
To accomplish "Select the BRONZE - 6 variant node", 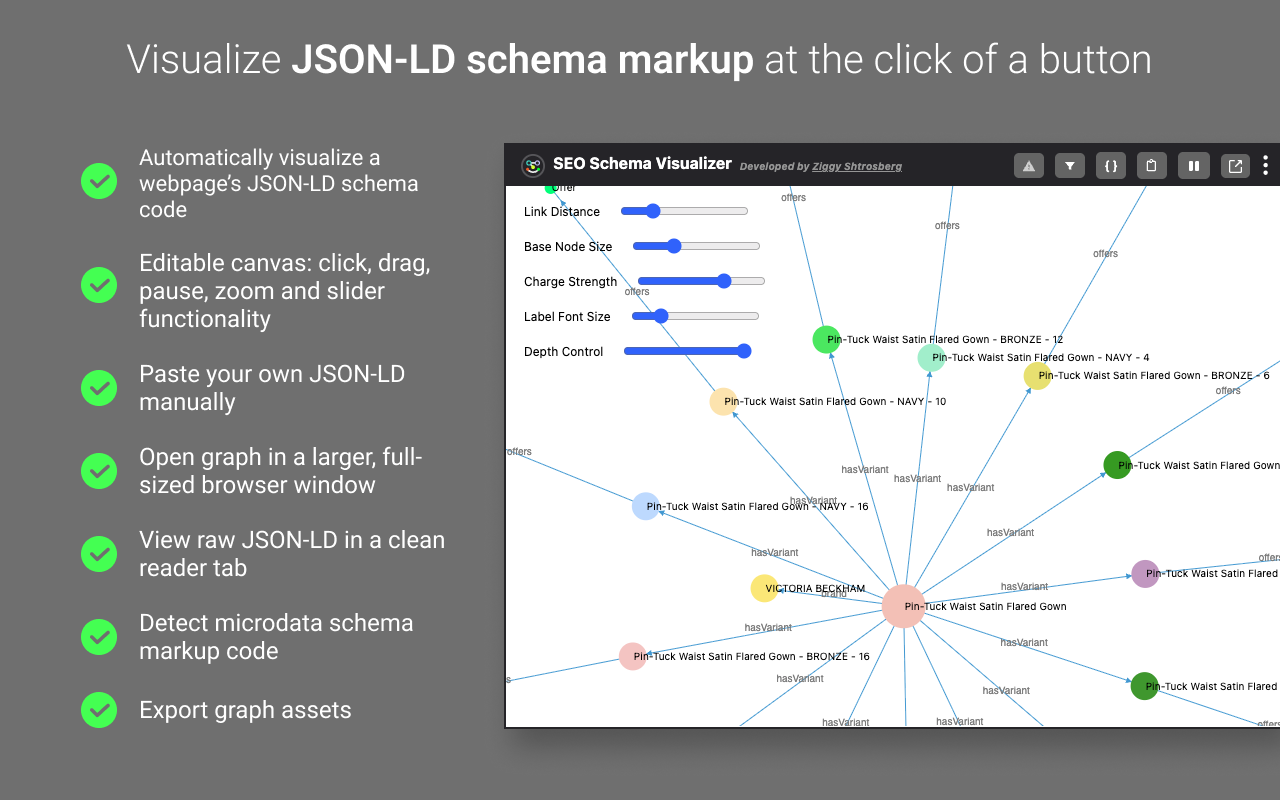I will point(1037,376).
